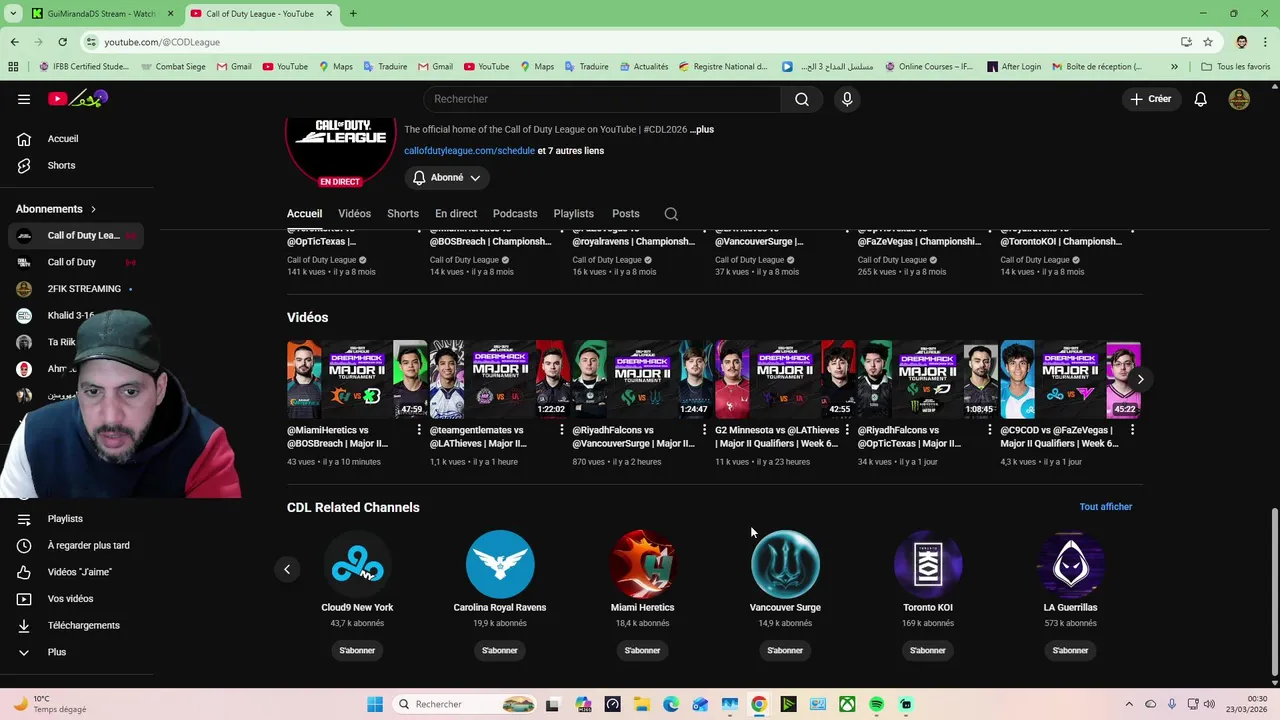Open Windows taskbar Rechercher search box
Image resolution: width=1280 pixels, height=720 pixels.
pos(465,704)
